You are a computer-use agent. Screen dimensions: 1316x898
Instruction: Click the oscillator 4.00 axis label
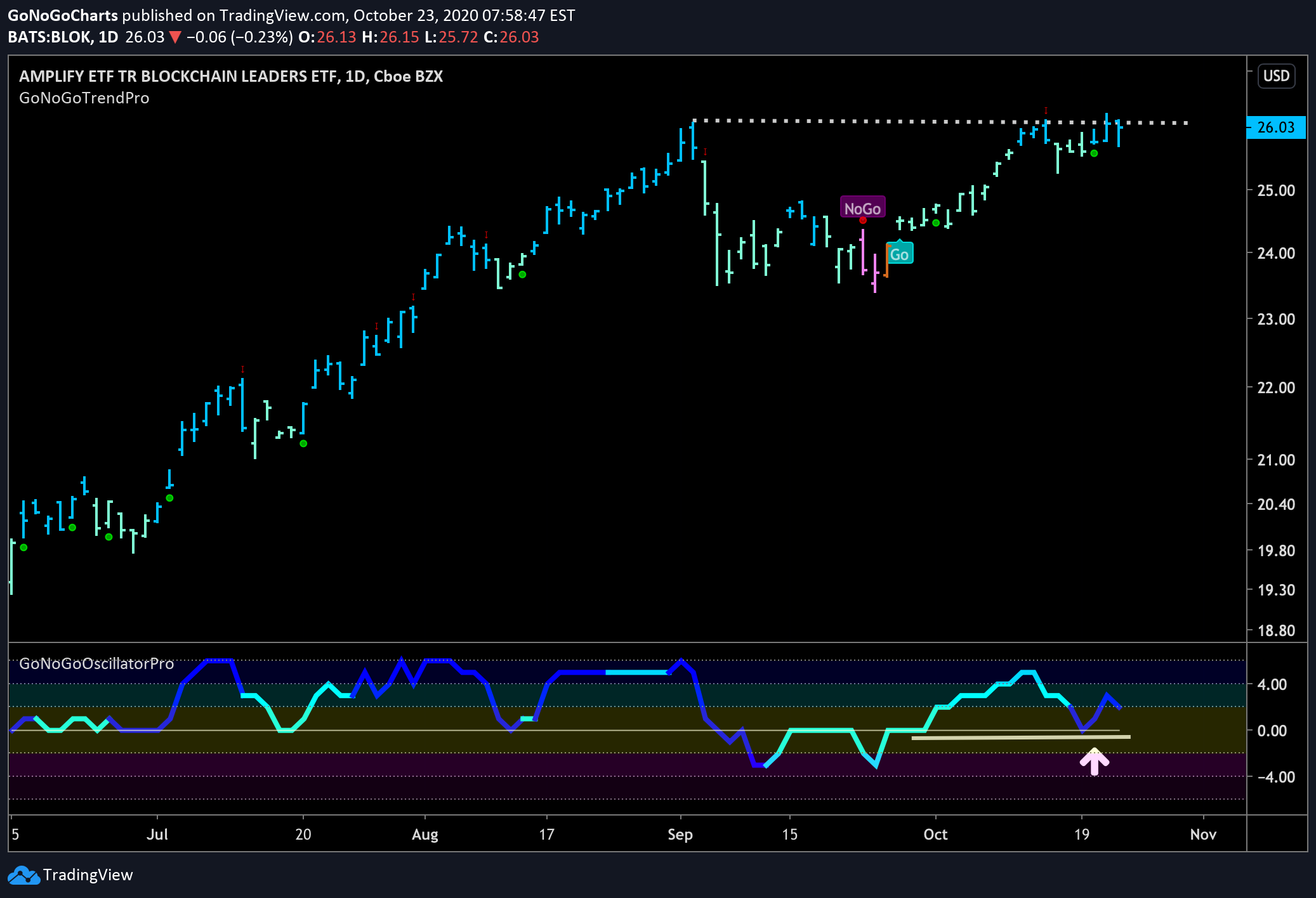(x=1272, y=684)
